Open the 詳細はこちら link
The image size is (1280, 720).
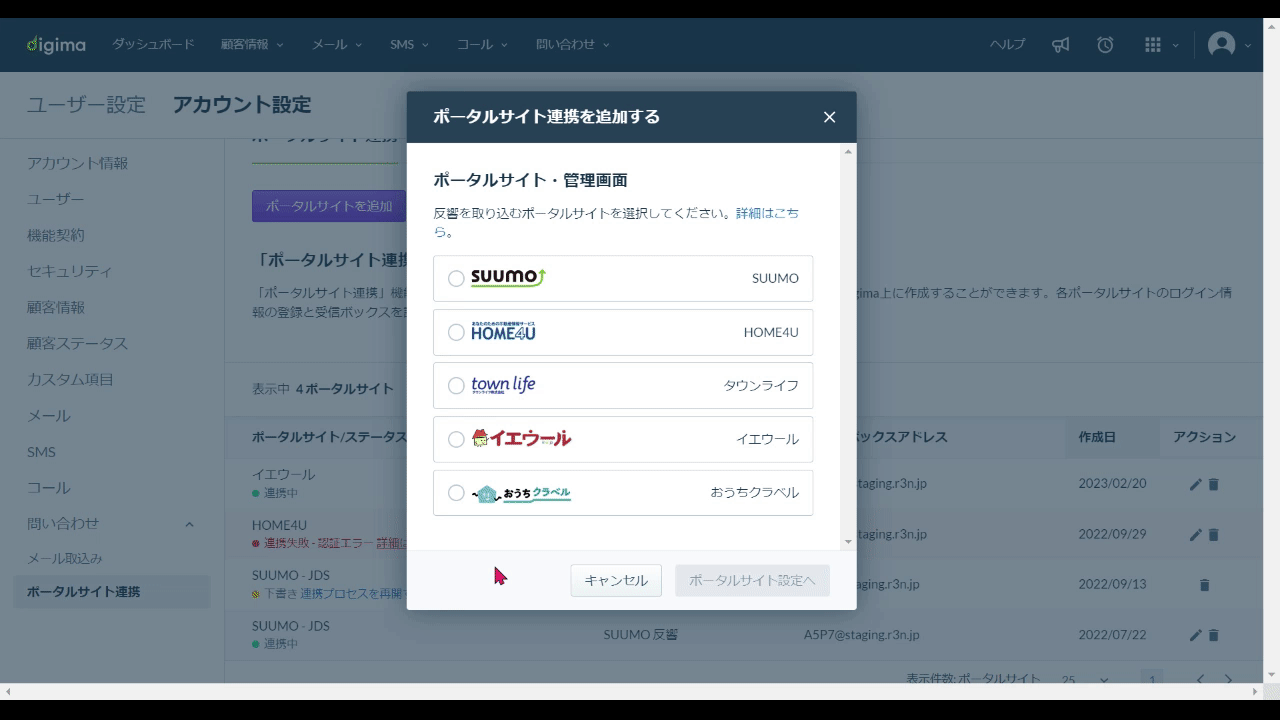(767, 213)
